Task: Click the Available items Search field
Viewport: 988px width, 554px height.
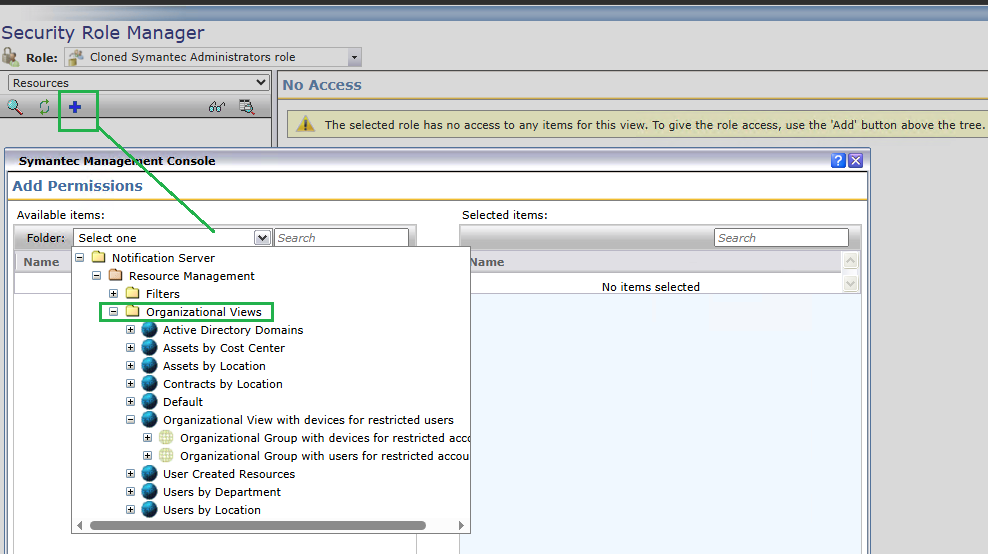Action: [x=342, y=238]
